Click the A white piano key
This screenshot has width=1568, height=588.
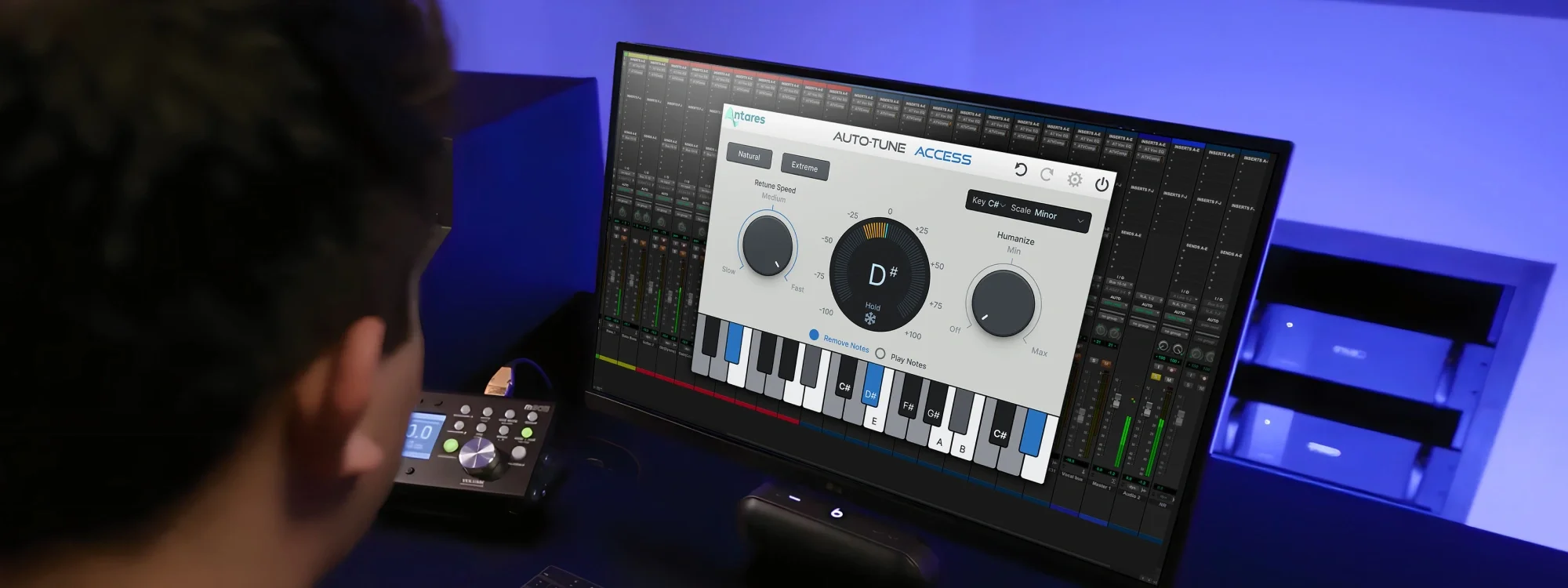(x=939, y=441)
